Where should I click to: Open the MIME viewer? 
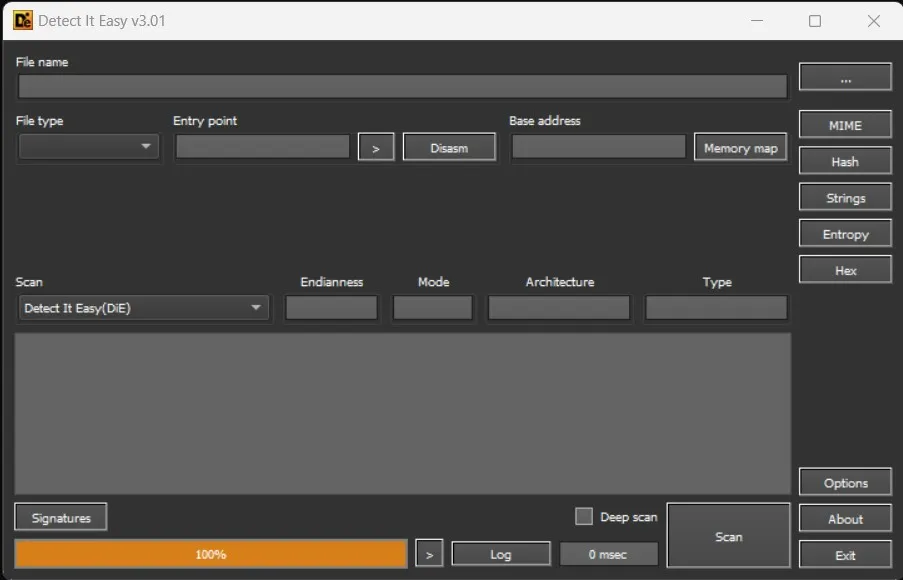845,125
